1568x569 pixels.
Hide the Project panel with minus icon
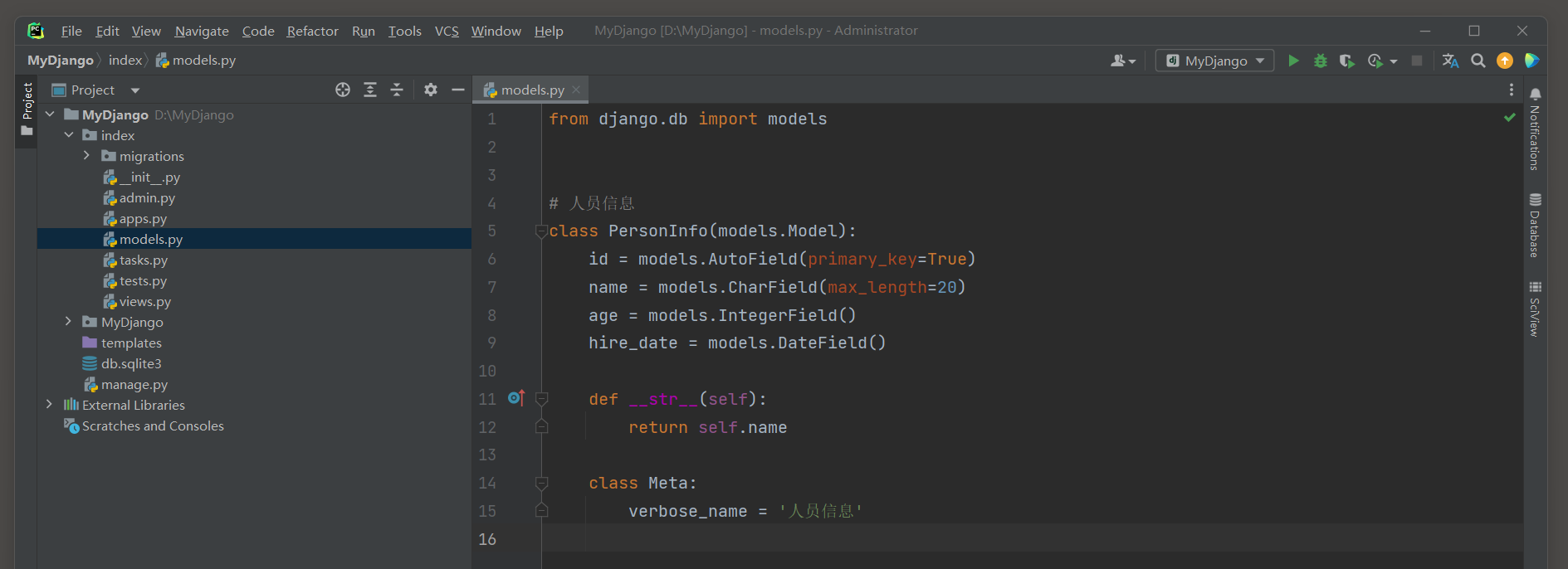click(457, 90)
